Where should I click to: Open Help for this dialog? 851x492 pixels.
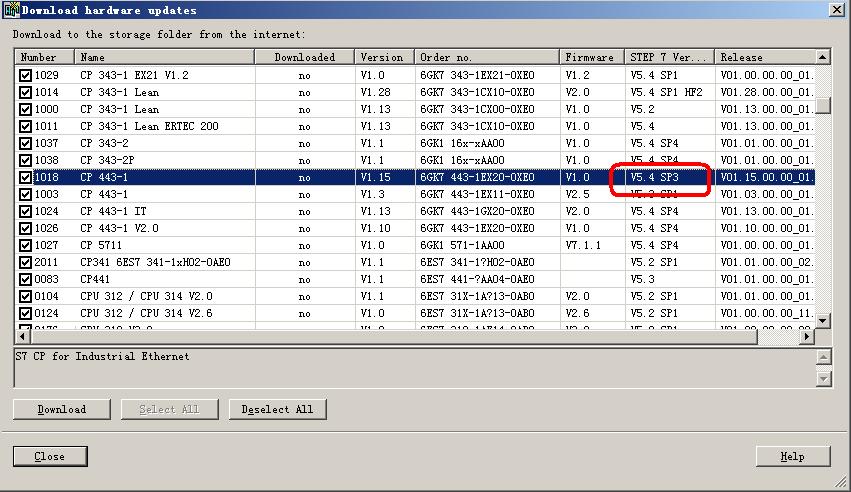[x=793, y=456]
